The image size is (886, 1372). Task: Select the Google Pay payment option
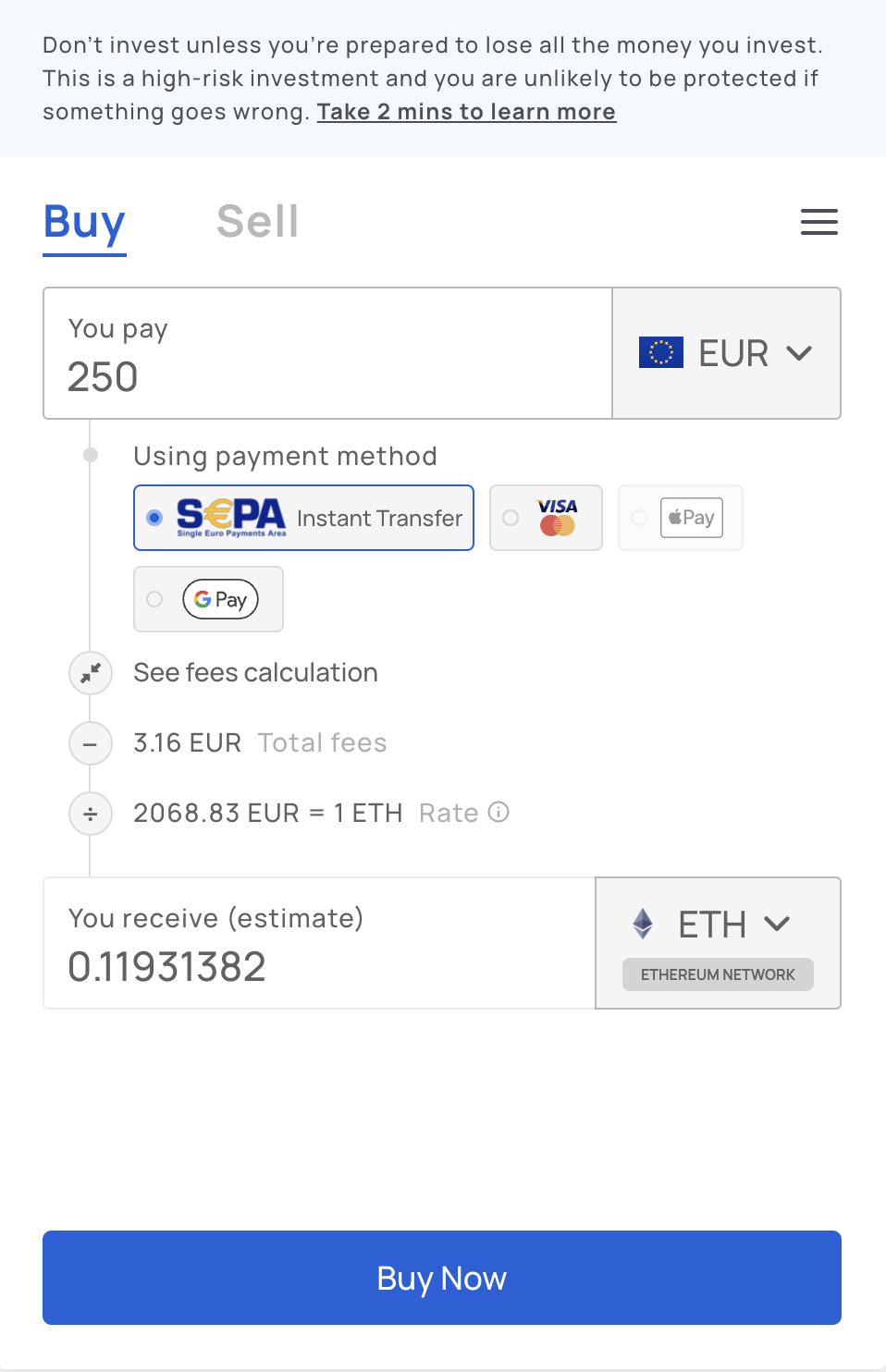pos(209,599)
